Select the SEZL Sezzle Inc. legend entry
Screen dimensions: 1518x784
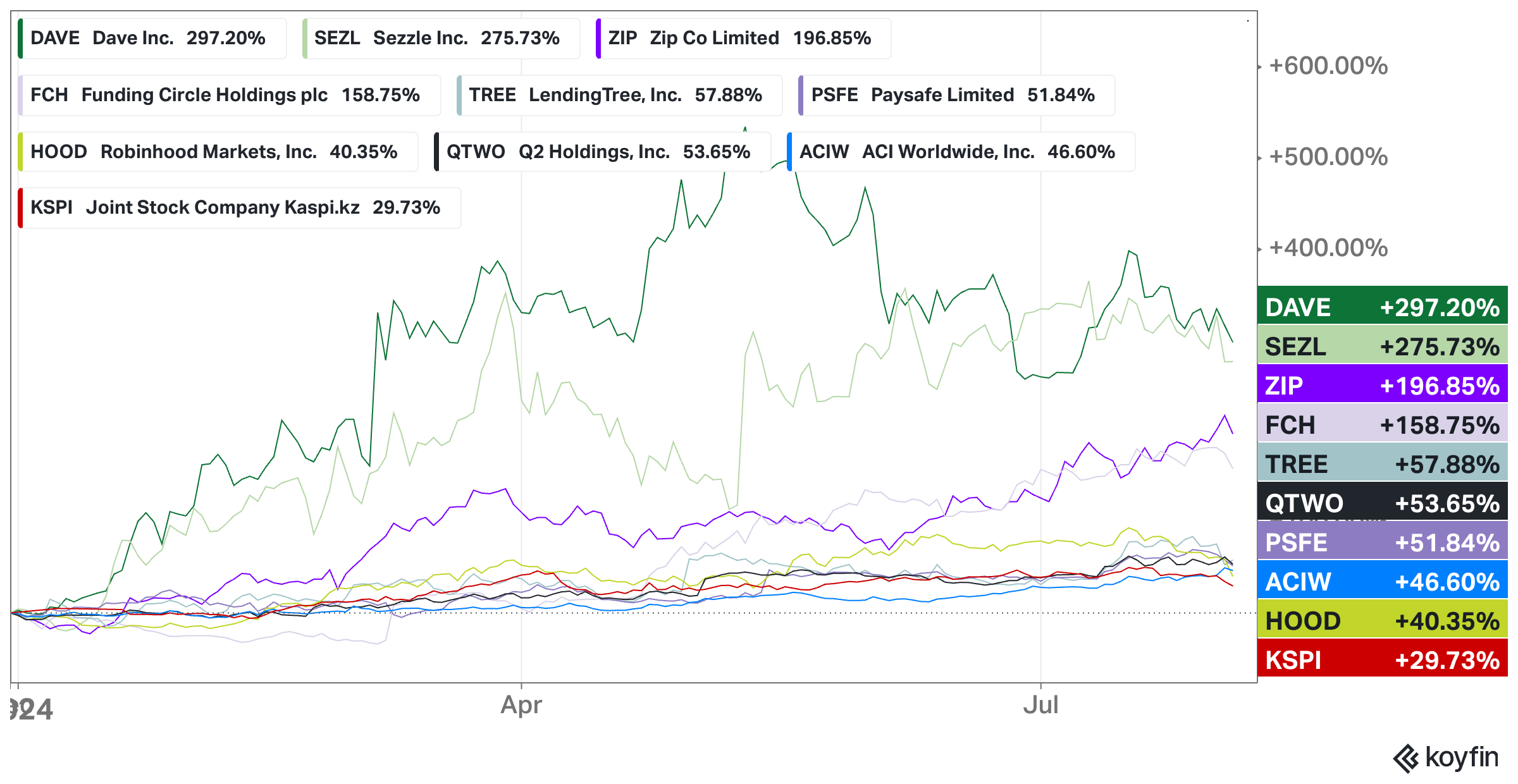(x=441, y=39)
